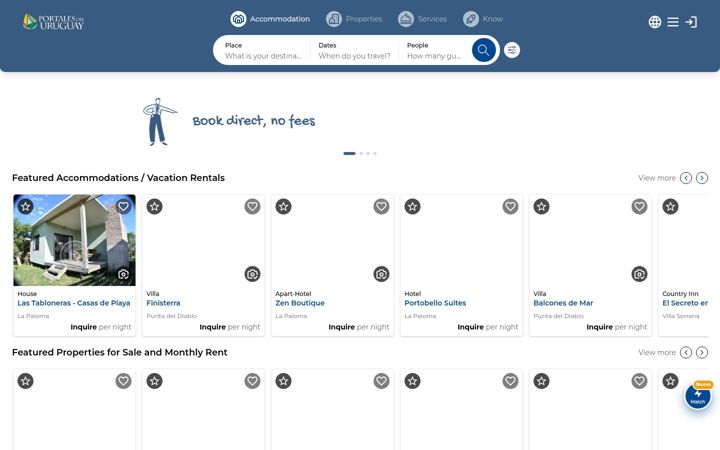720x450 pixels.
Task: Open the Match floating button
Action: 698,396
